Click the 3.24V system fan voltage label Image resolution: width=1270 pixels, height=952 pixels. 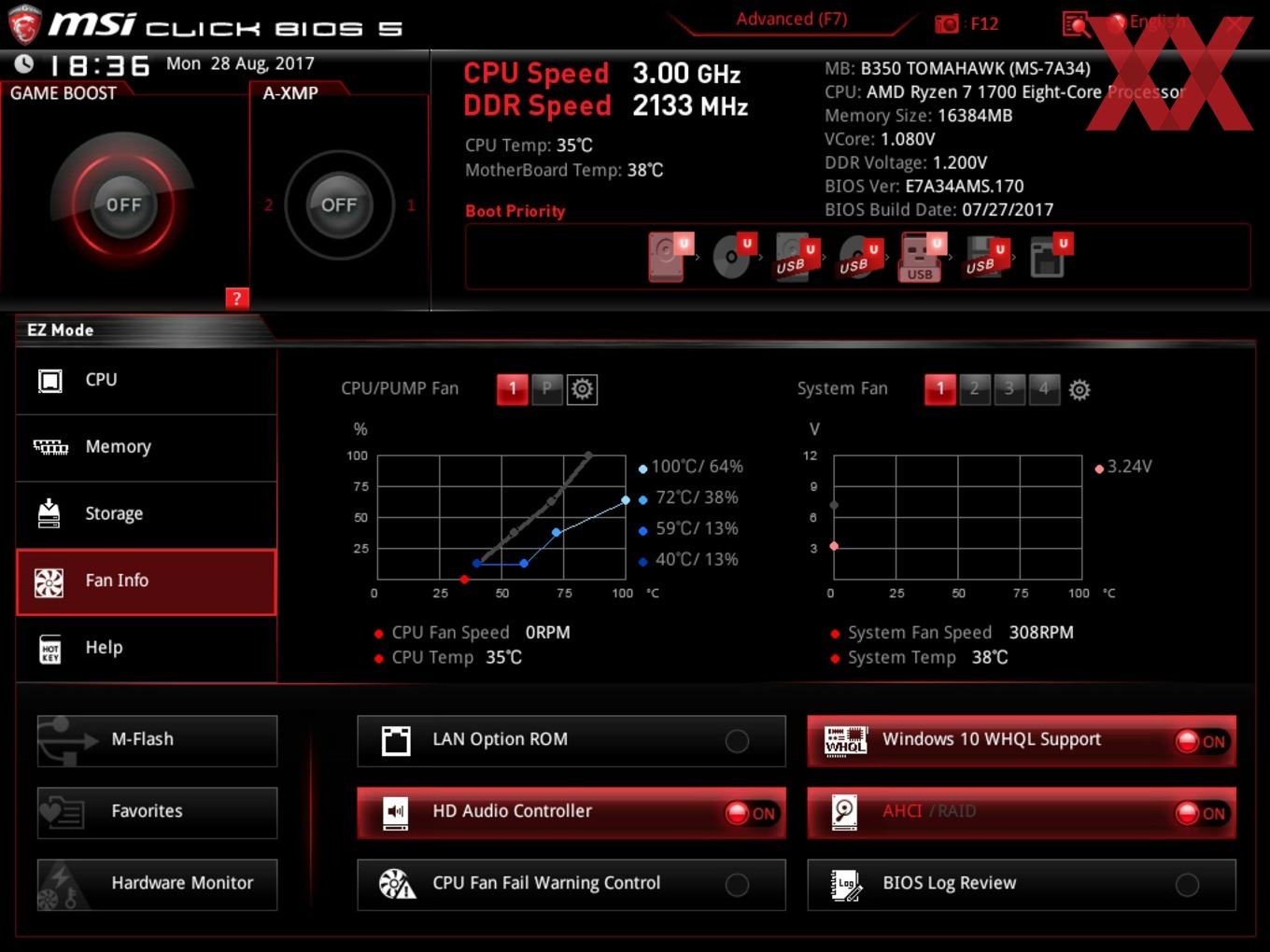pyautogui.click(x=1129, y=467)
